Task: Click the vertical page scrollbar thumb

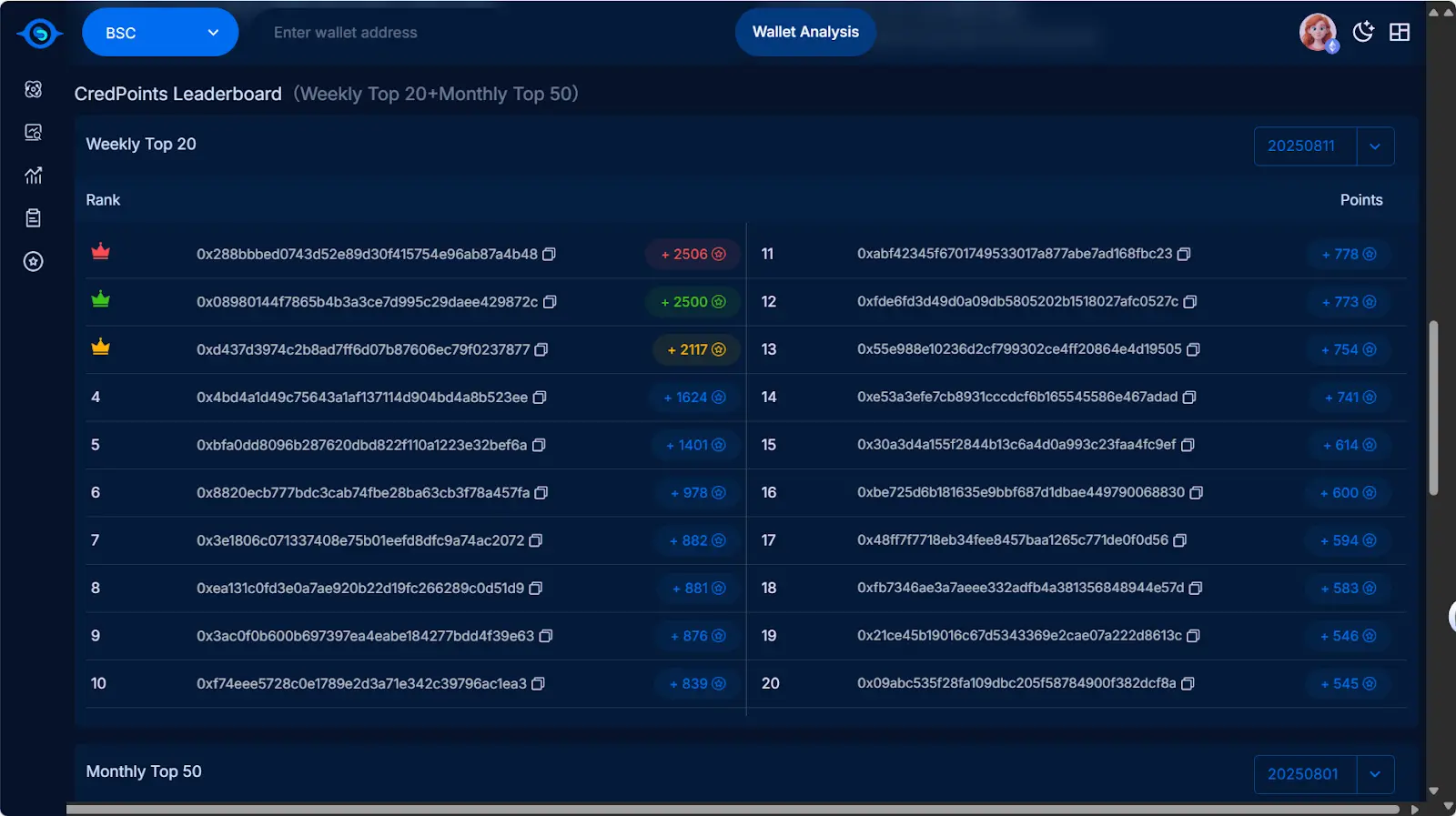Action: (x=1433, y=408)
